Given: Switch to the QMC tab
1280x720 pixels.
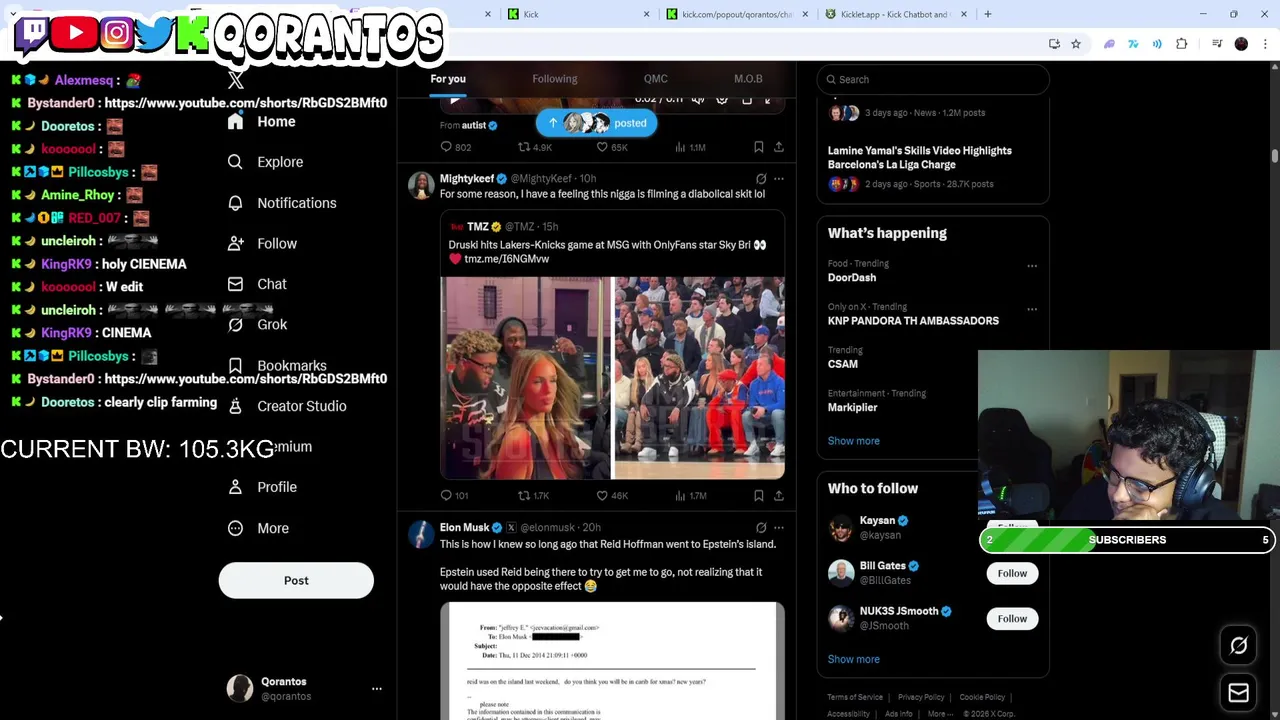Looking at the screenshot, I should [656, 79].
